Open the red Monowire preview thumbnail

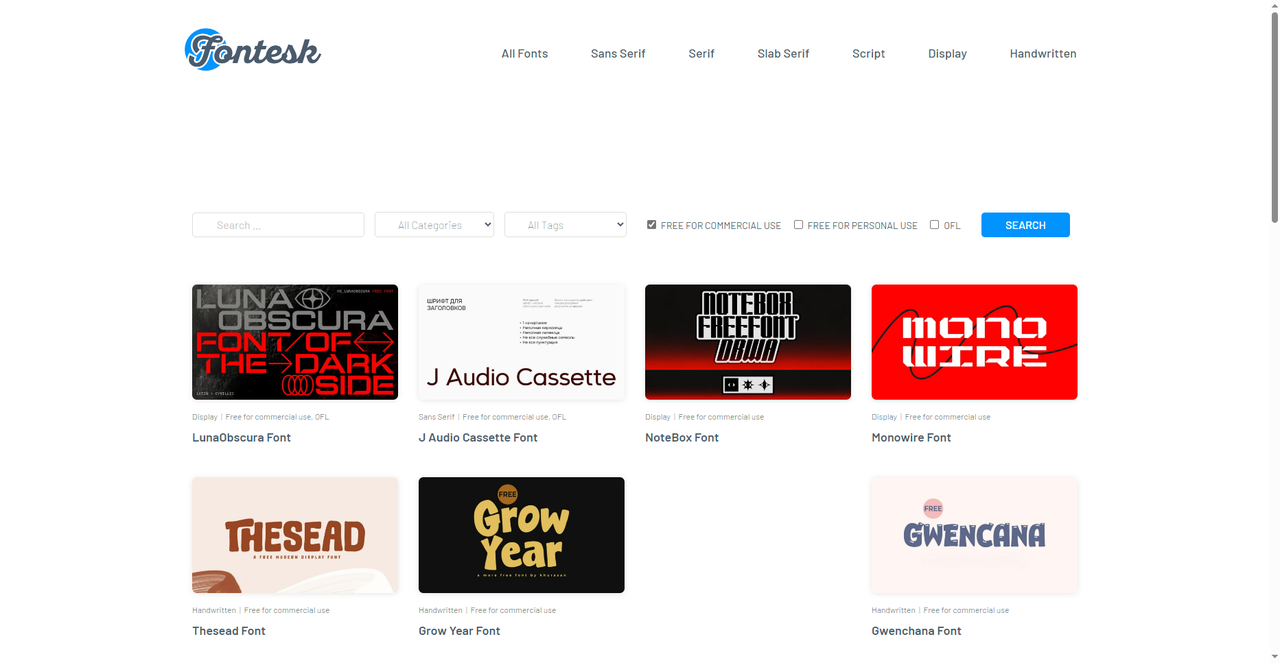tap(974, 342)
